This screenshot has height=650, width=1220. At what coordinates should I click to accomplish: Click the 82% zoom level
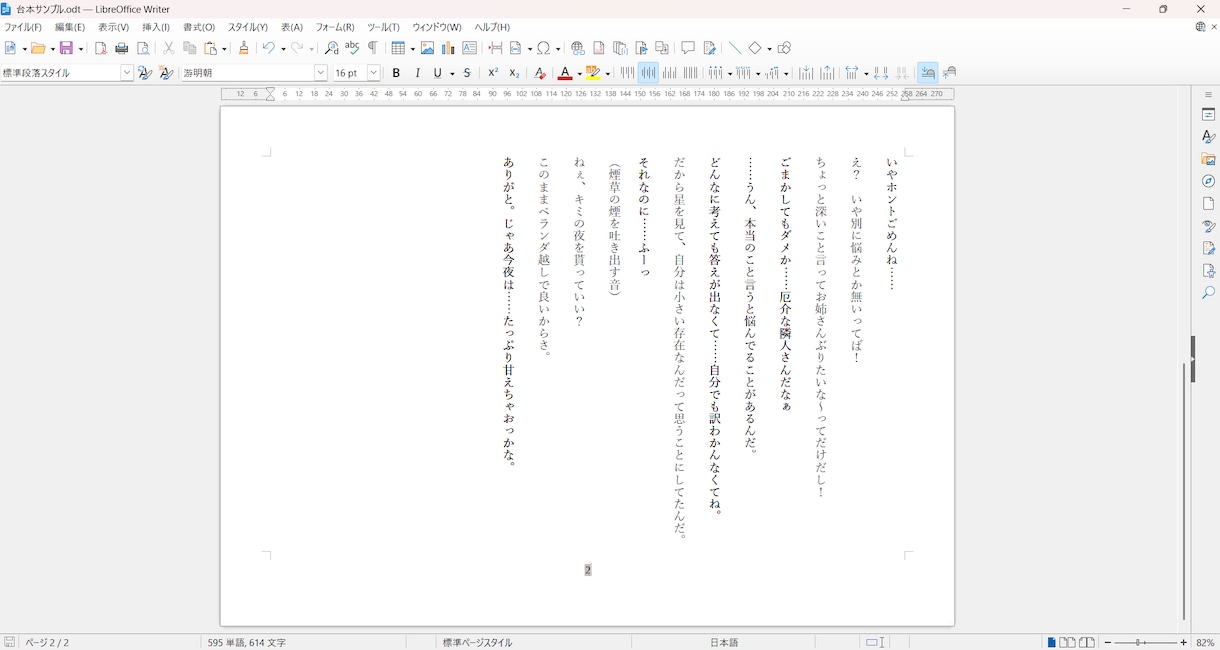click(1206, 643)
